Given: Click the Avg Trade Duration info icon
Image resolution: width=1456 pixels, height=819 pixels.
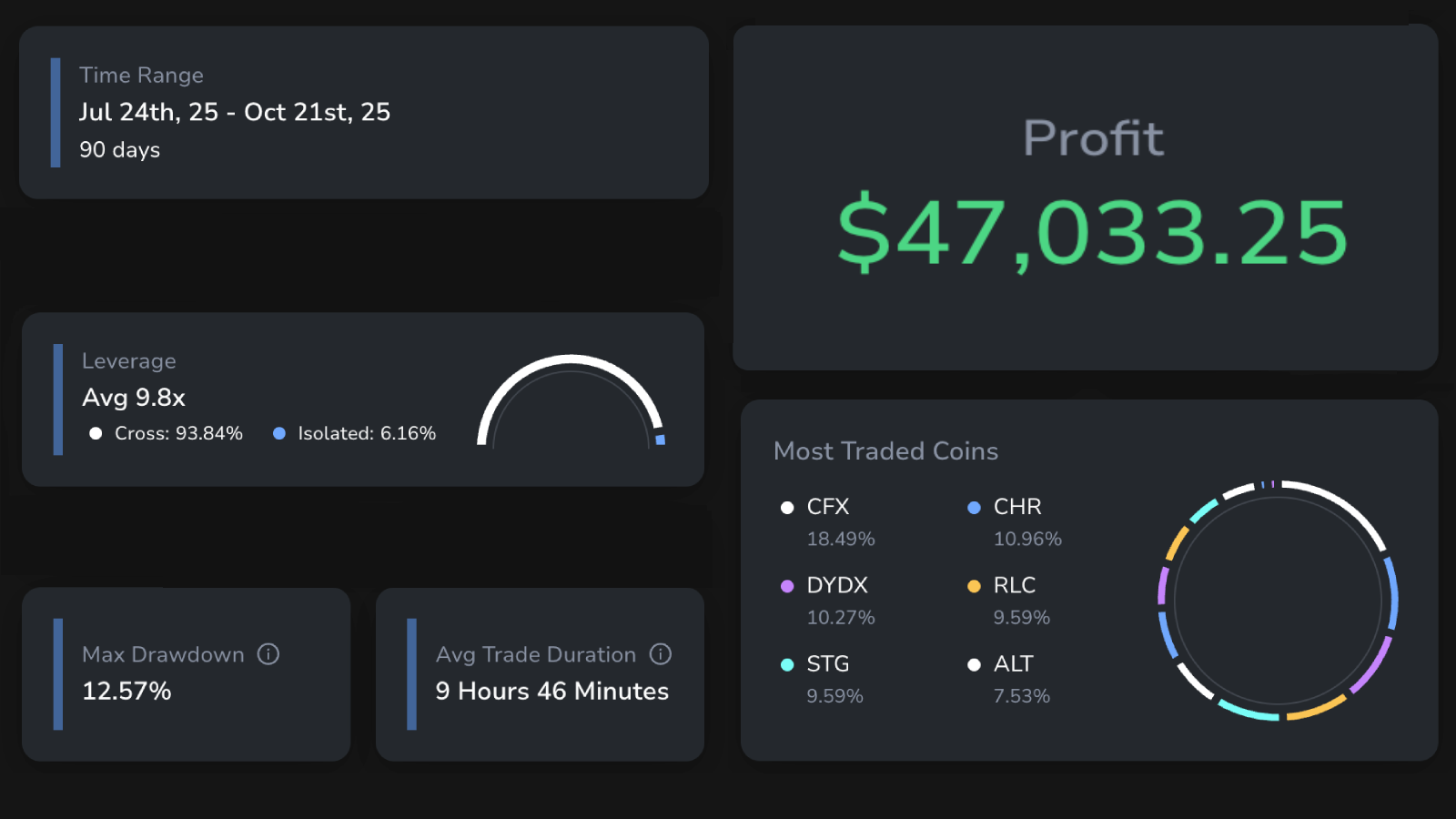Looking at the screenshot, I should coord(661,654).
